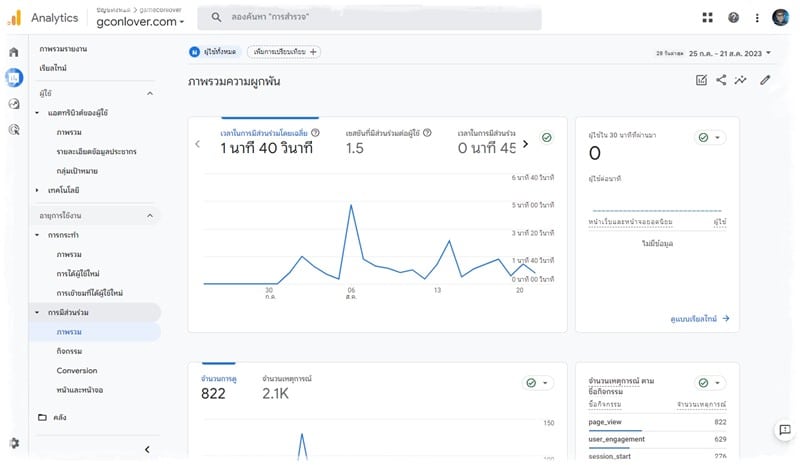Screen dimensions: 800x465
Task: Collapse the การกระทำ tree group
Action: click(37, 235)
